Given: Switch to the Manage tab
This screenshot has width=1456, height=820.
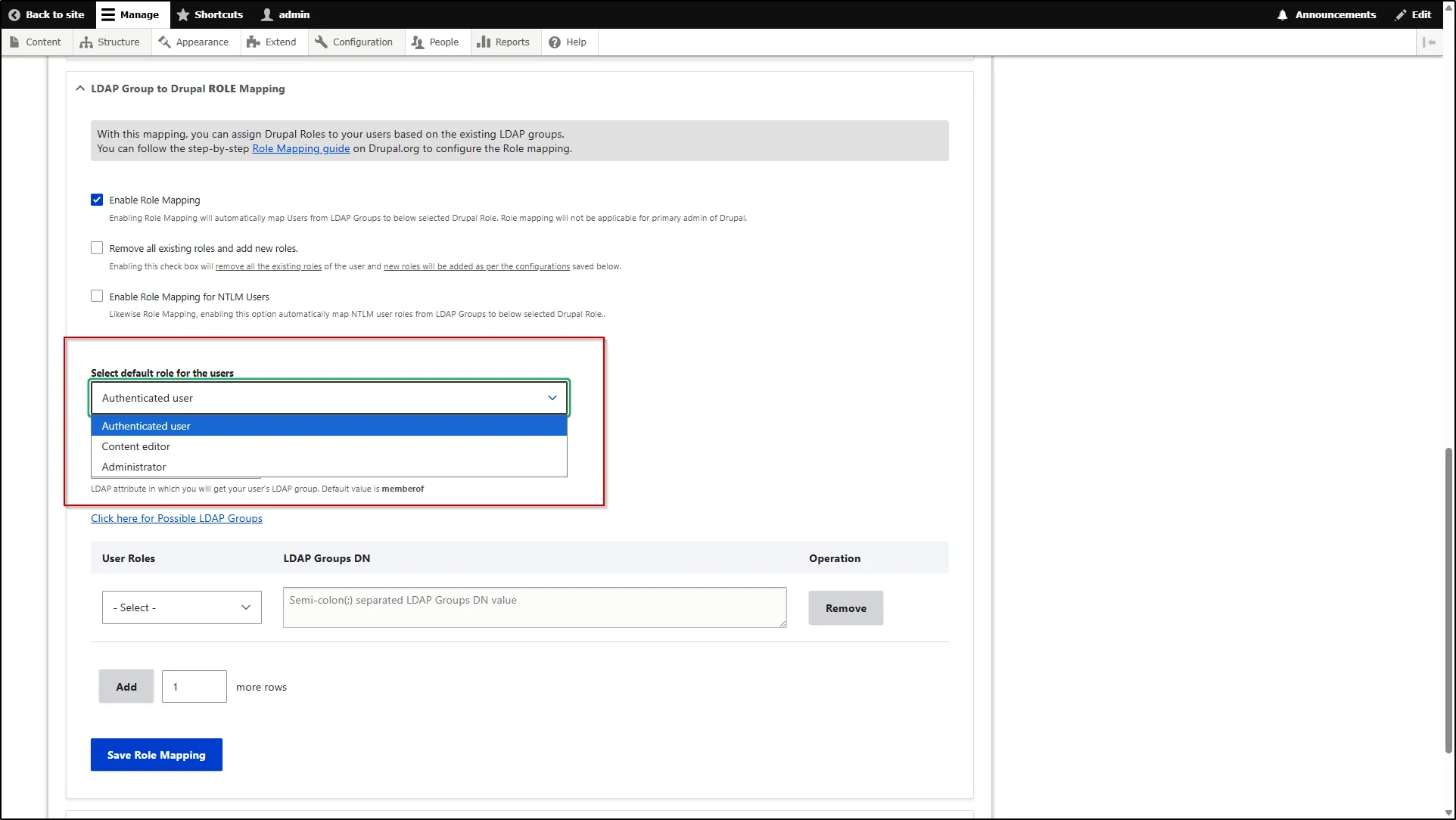Looking at the screenshot, I should coord(131,14).
